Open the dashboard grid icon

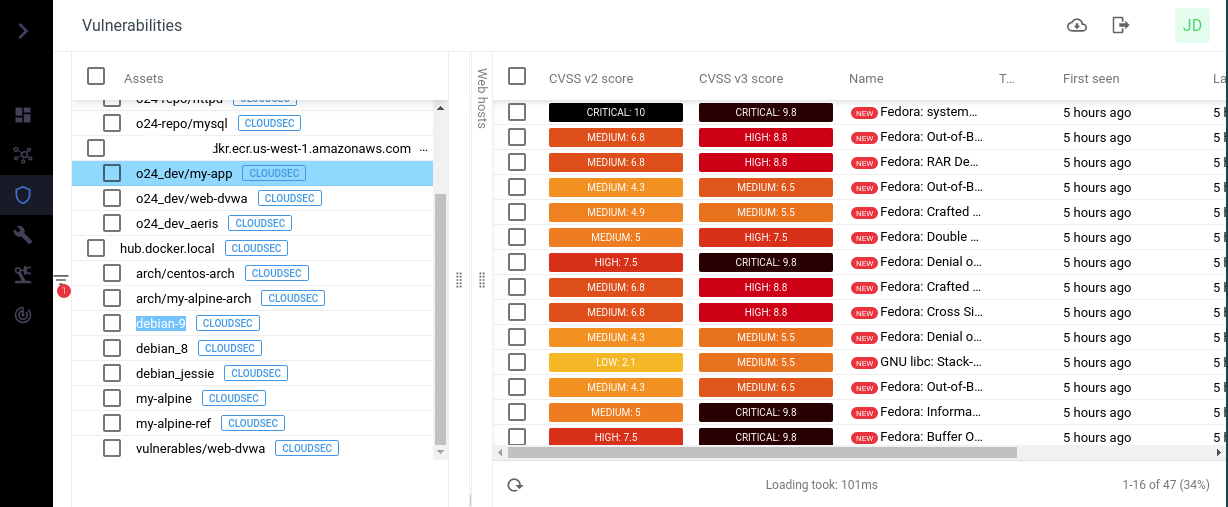[x=23, y=115]
